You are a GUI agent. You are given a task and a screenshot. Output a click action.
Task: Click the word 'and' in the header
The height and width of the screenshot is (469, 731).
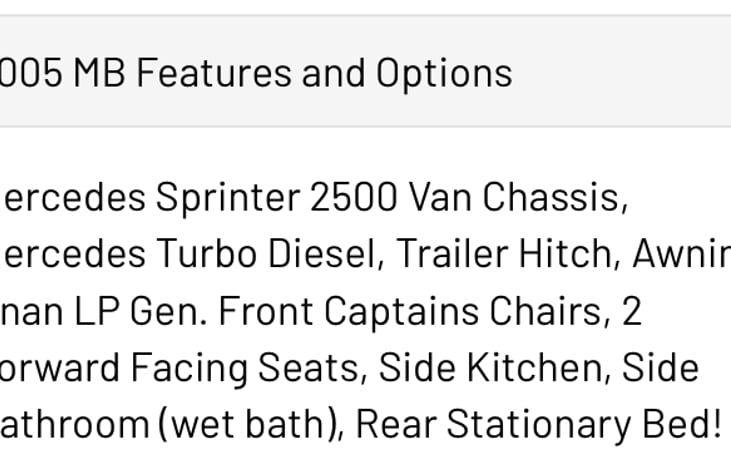click(x=333, y=73)
